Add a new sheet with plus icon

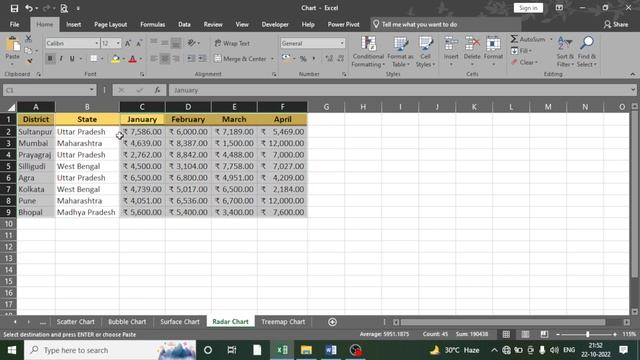[x=333, y=322]
